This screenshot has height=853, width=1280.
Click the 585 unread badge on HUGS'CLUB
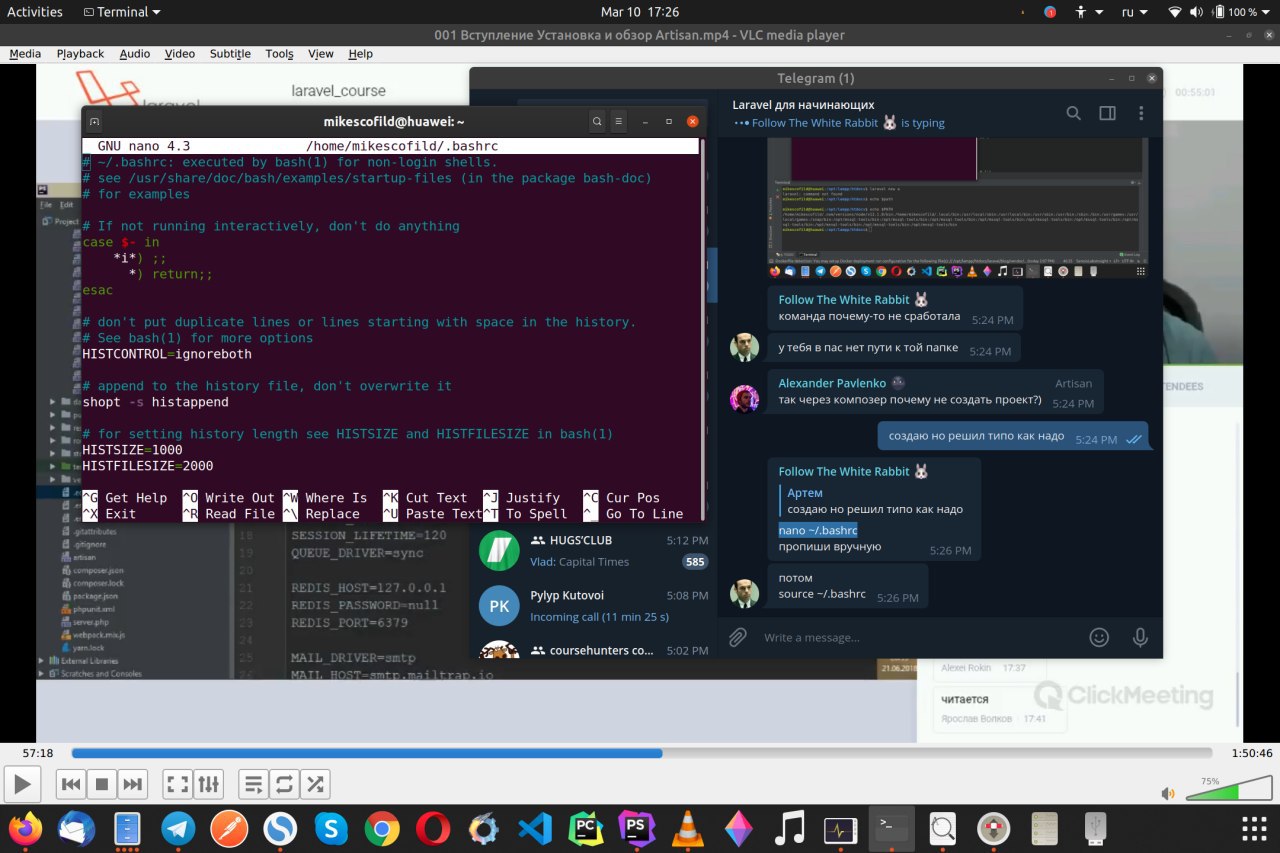click(695, 562)
